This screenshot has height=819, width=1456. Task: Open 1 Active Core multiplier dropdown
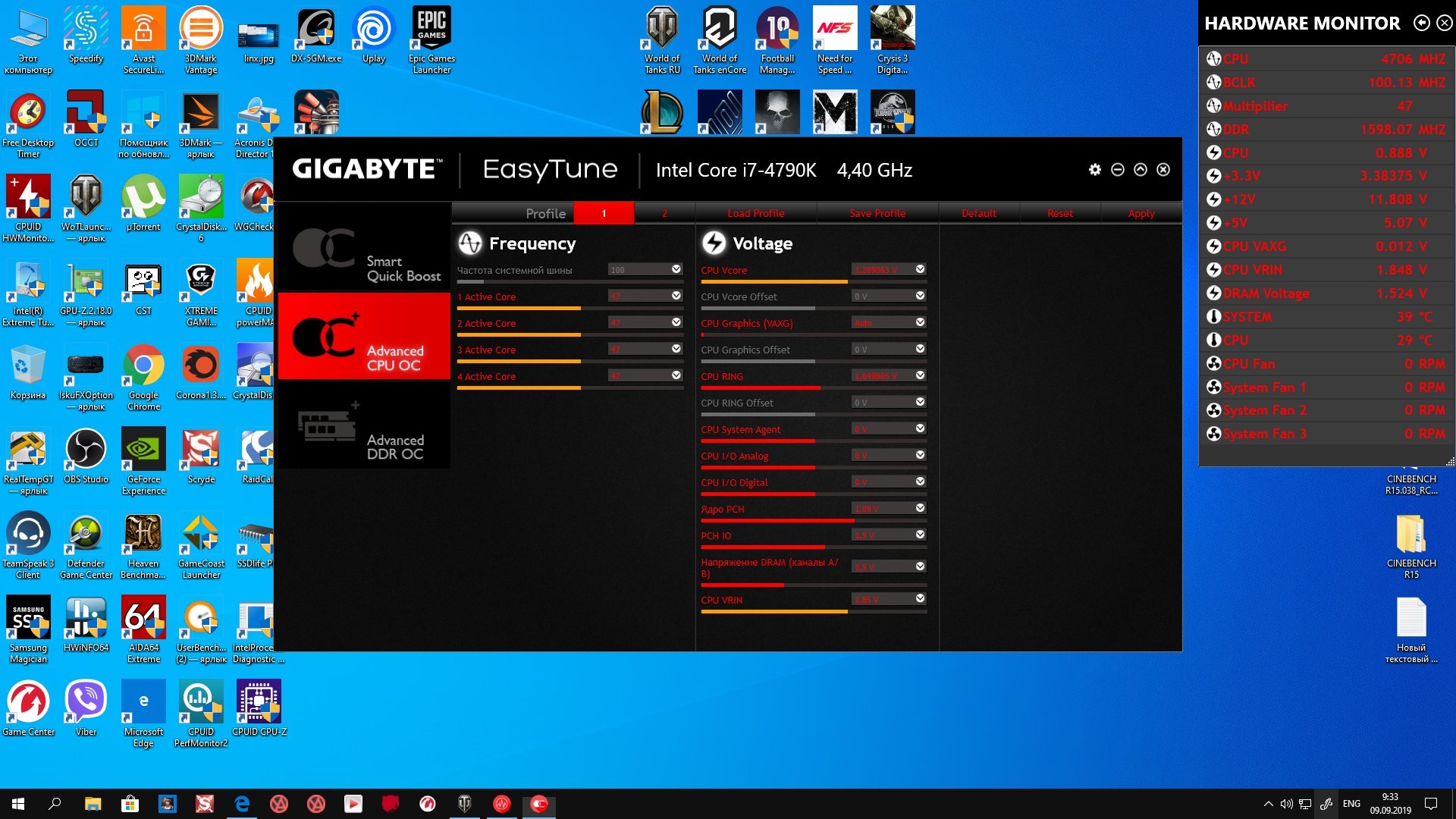676,296
